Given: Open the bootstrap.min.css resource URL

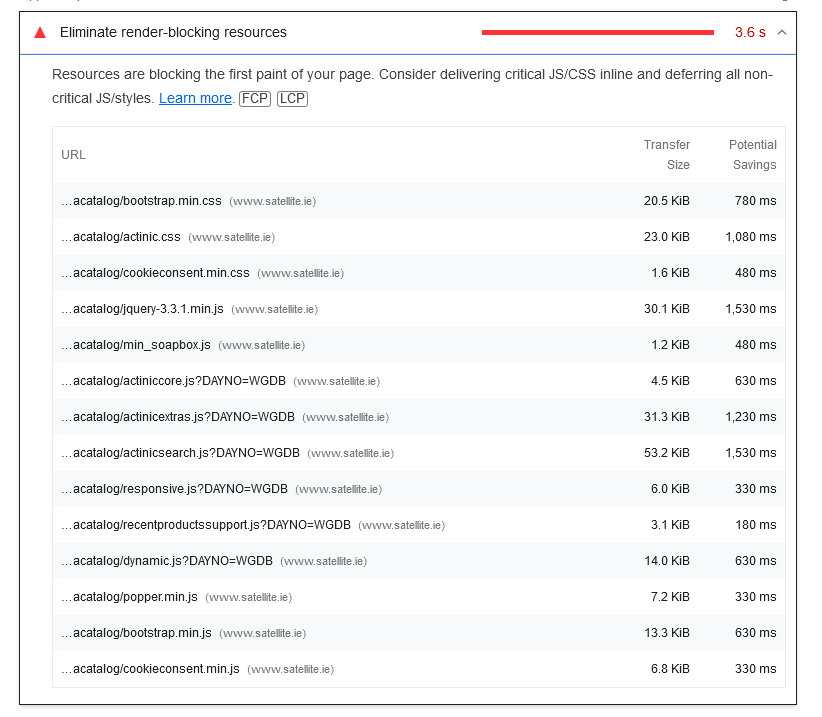Looking at the screenshot, I should click(x=141, y=201).
